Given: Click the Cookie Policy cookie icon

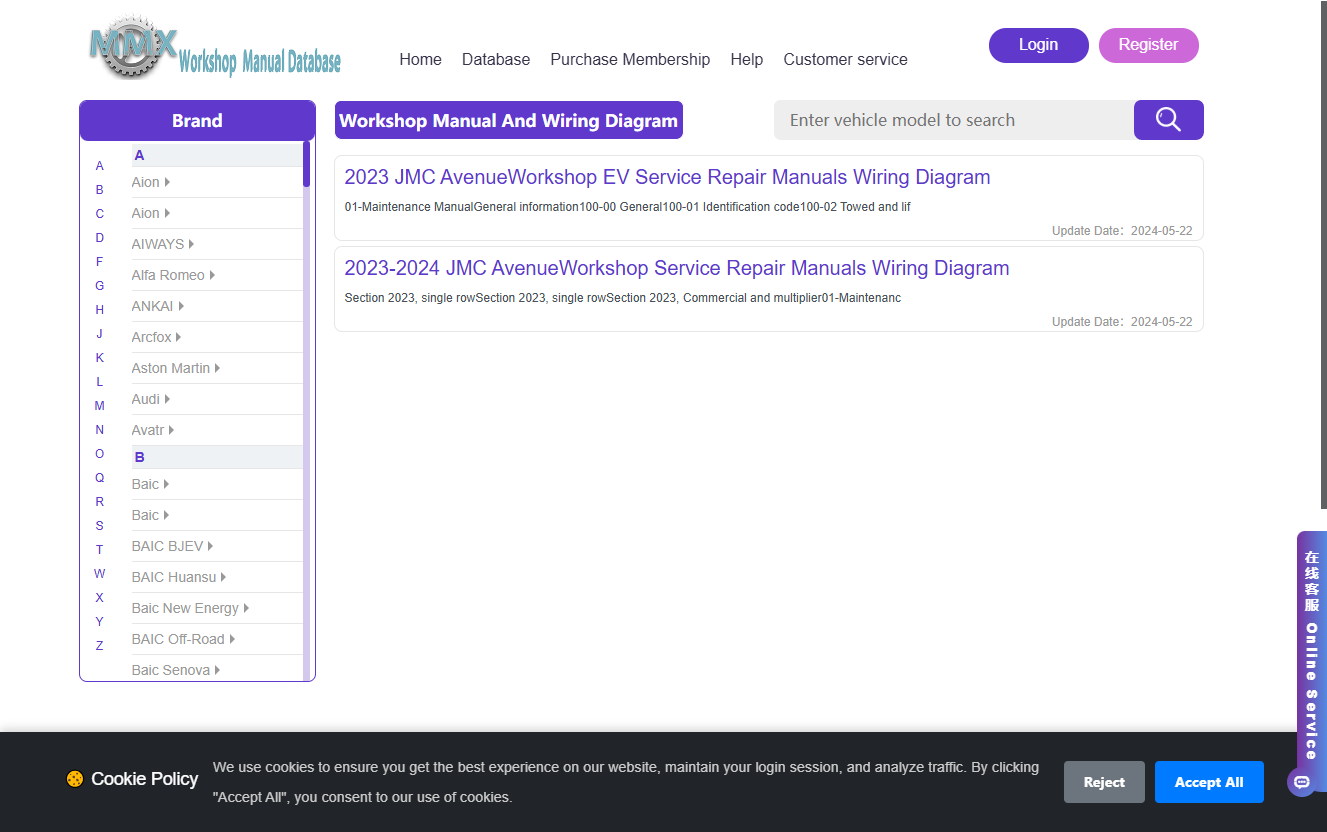Looking at the screenshot, I should pos(75,779).
